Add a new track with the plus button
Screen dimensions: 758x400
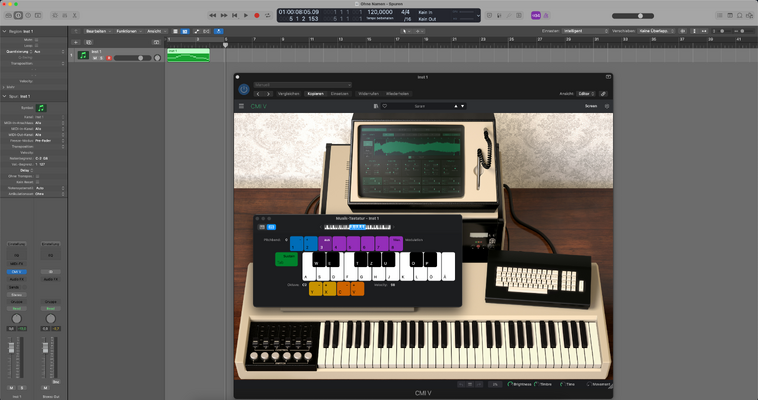(76, 42)
